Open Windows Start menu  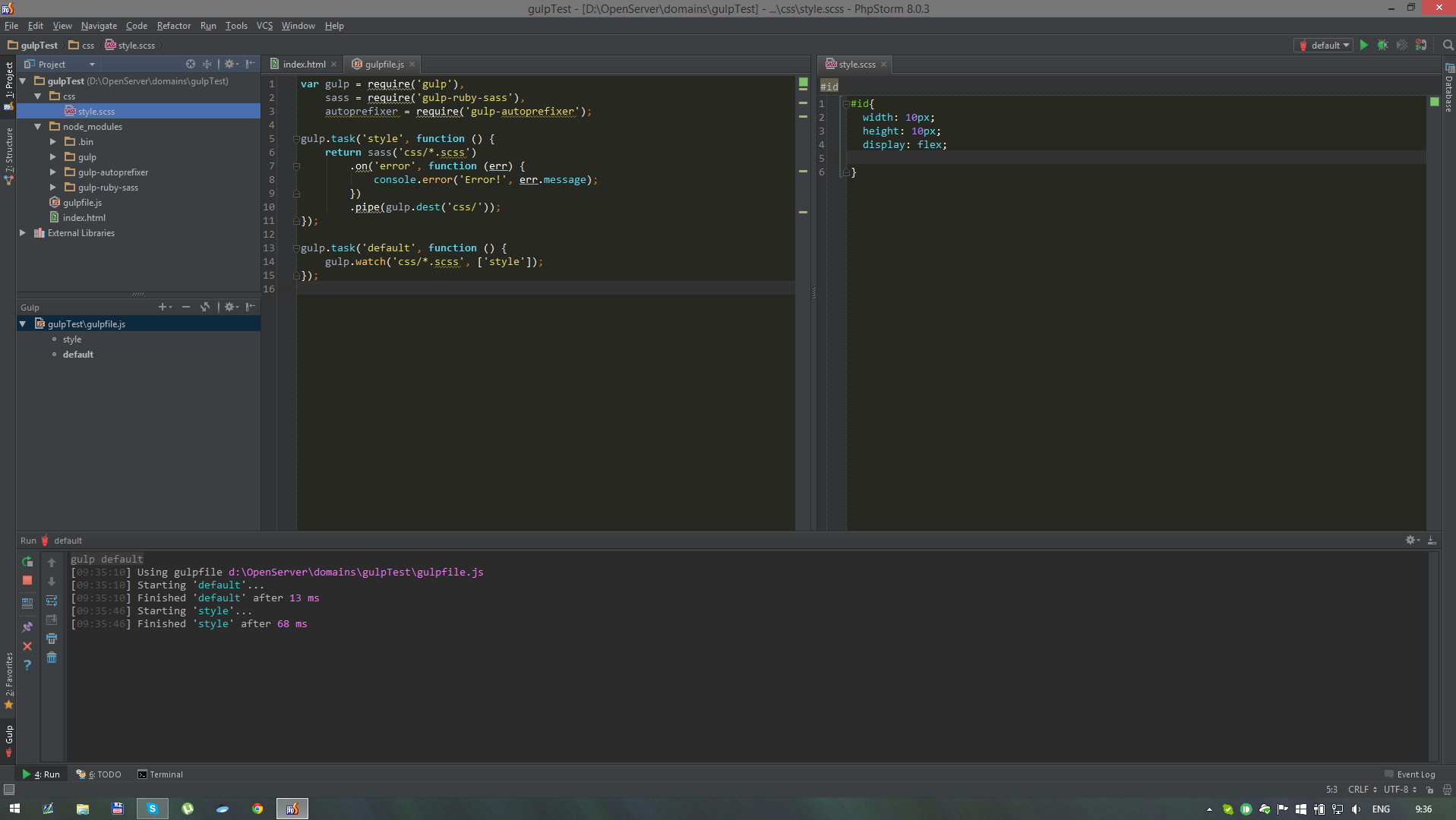(14, 809)
